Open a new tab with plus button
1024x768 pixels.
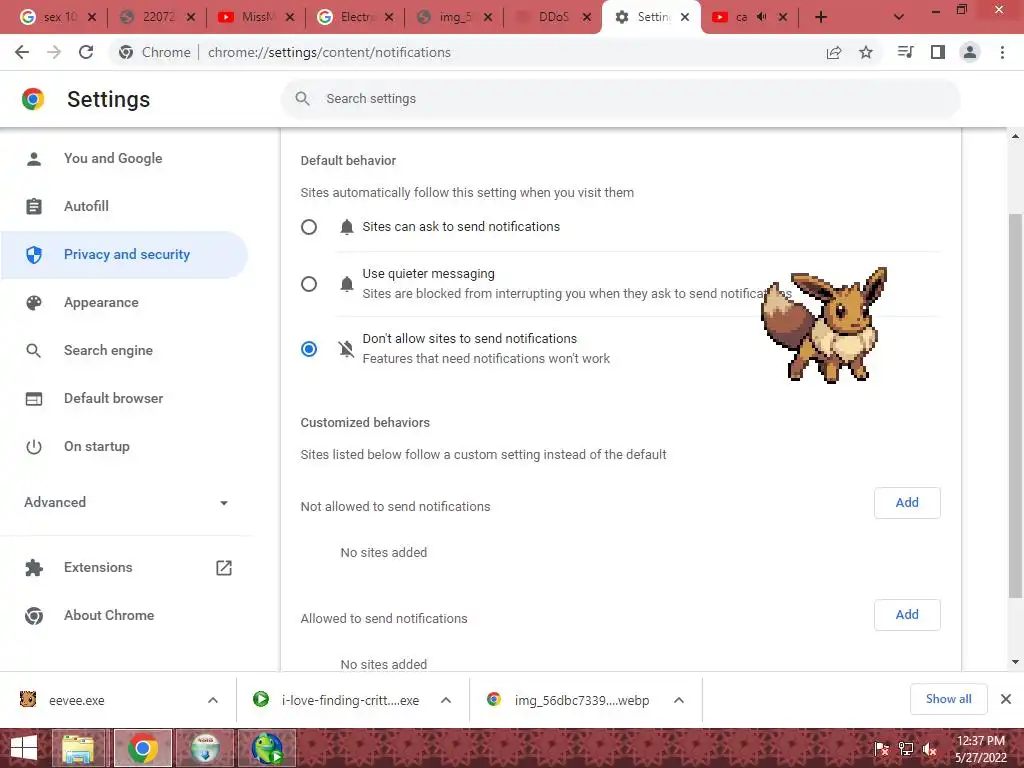(x=821, y=17)
